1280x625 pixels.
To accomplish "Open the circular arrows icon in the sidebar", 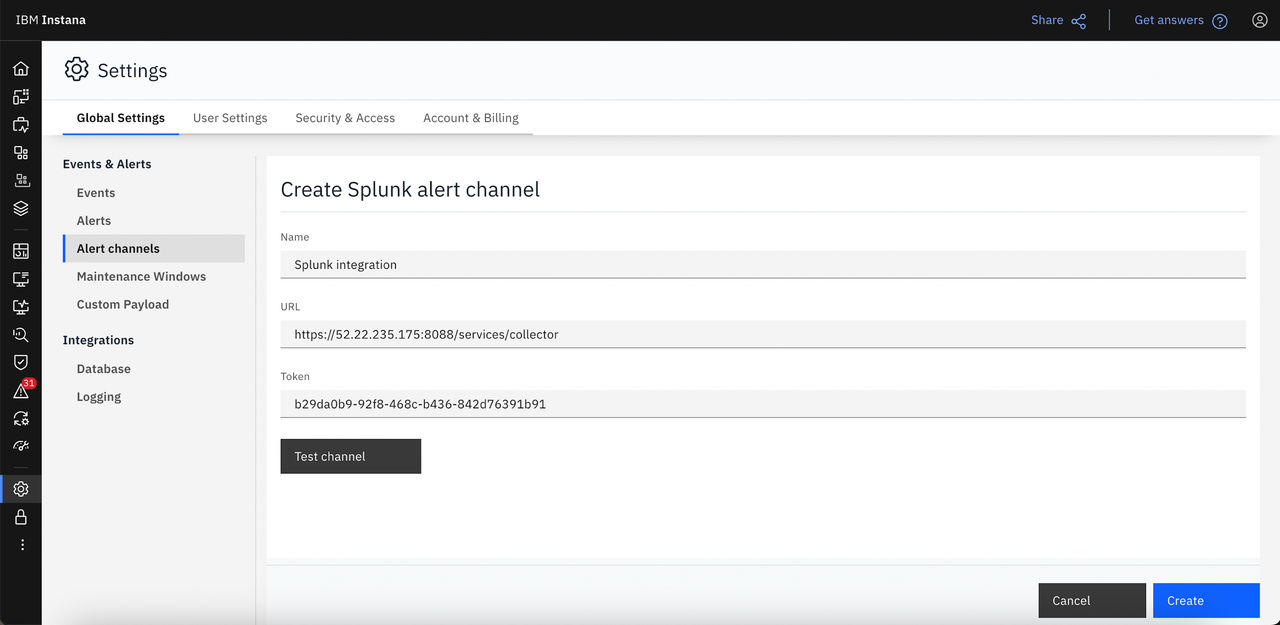I will pos(21,419).
